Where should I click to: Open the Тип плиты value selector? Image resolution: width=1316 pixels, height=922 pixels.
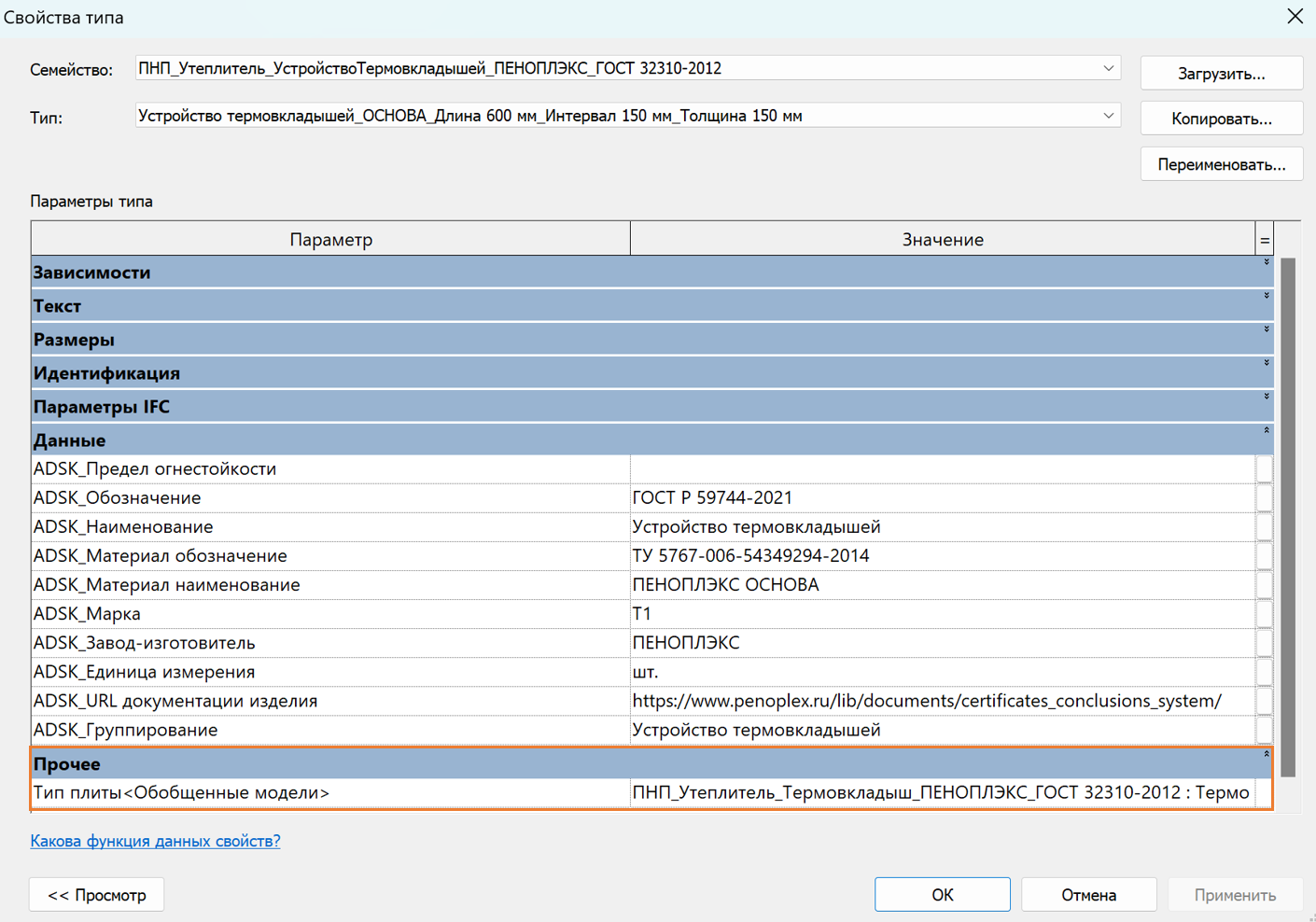pos(943,792)
